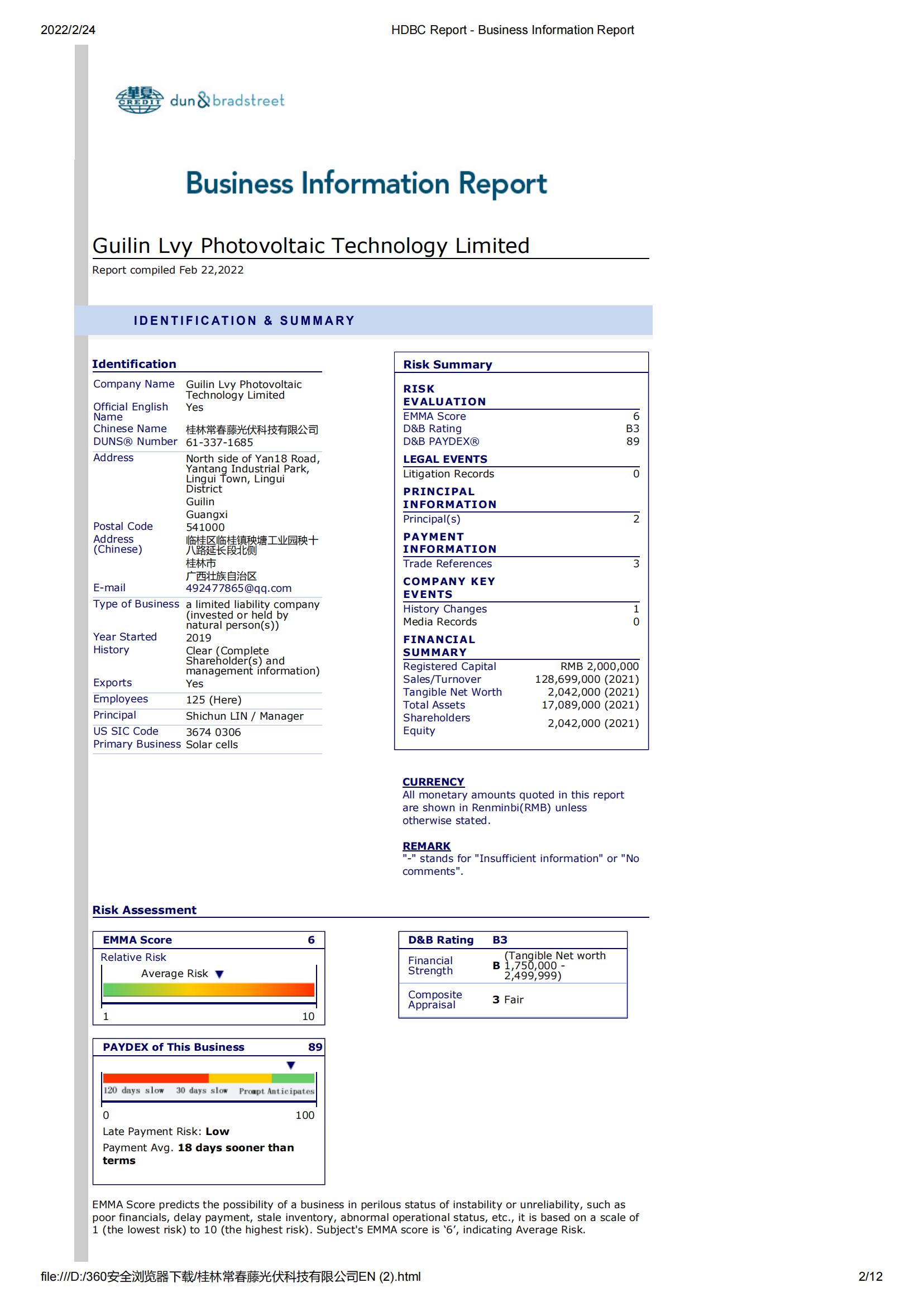Click the Exports value Yes

click(x=194, y=684)
